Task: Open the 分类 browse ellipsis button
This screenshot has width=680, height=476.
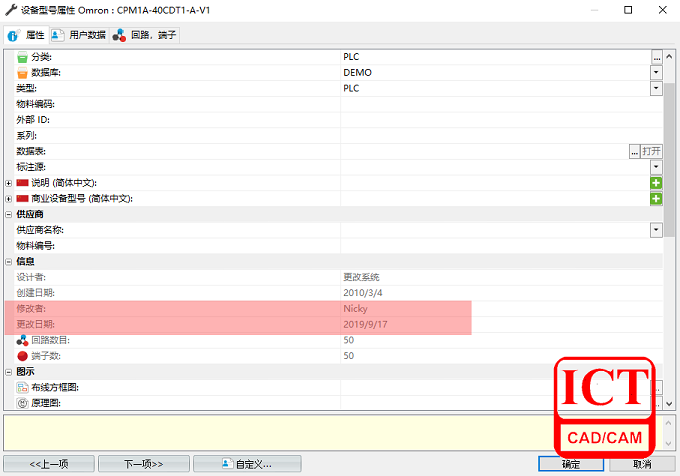Action: tap(657, 57)
